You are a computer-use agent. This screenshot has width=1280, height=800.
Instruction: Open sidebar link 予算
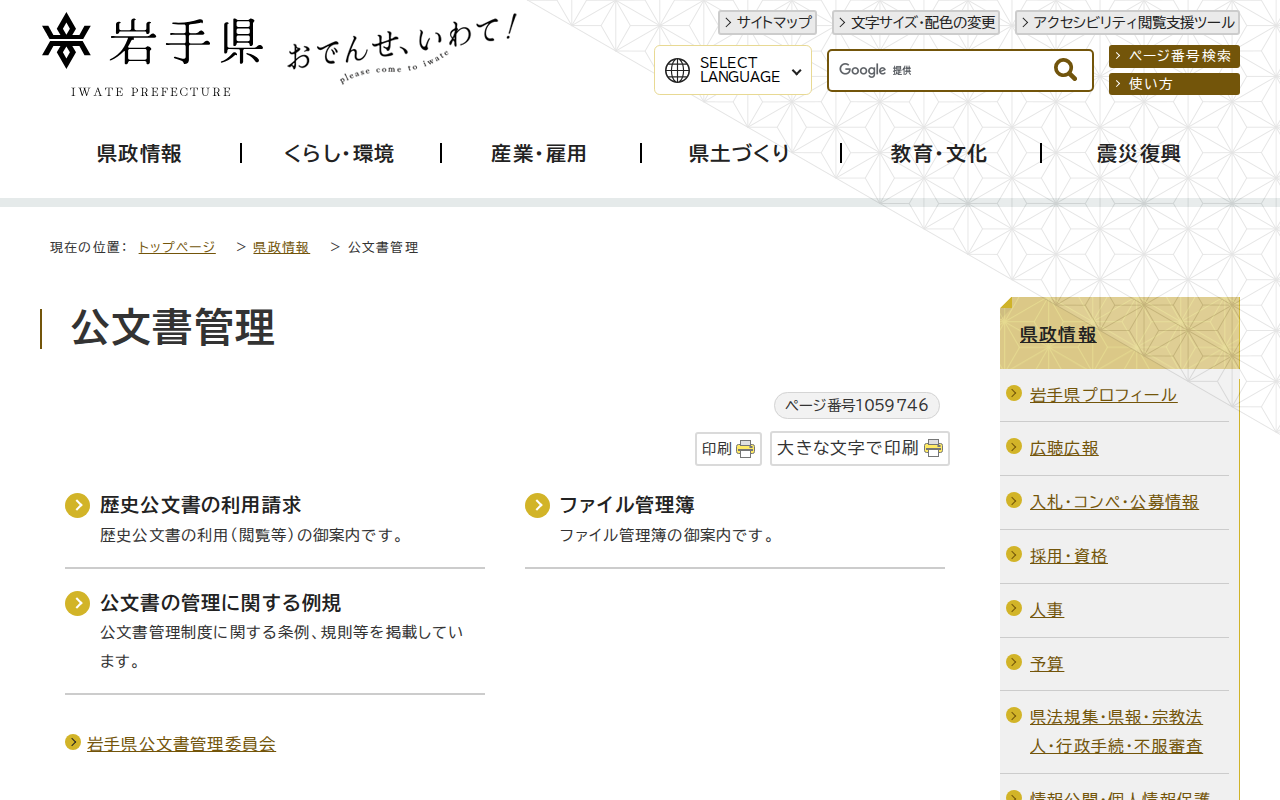point(1047,664)
